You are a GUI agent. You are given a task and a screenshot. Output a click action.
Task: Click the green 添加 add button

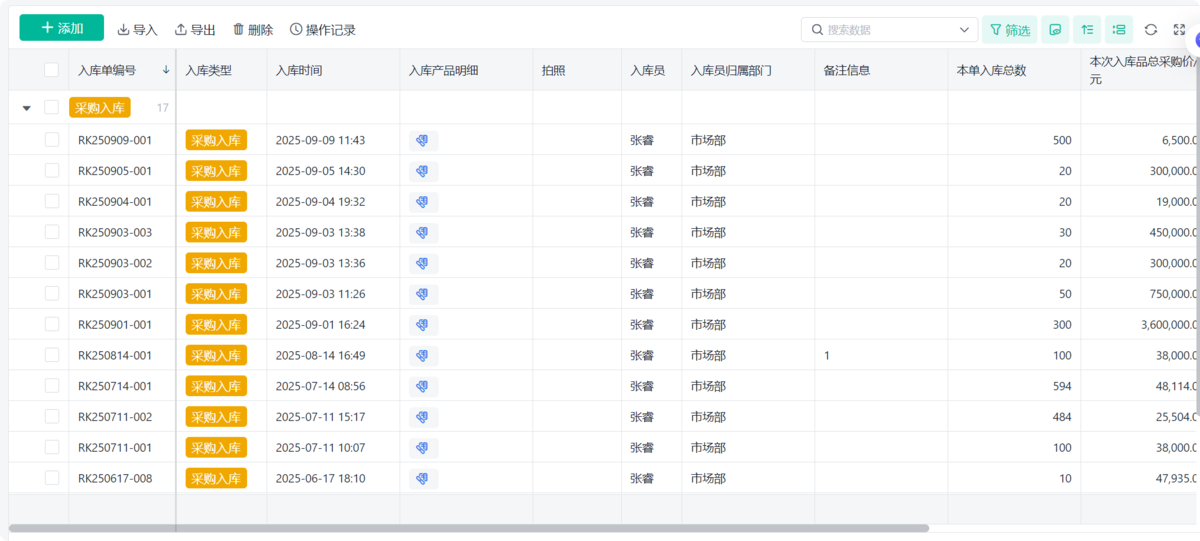point(61,29)
